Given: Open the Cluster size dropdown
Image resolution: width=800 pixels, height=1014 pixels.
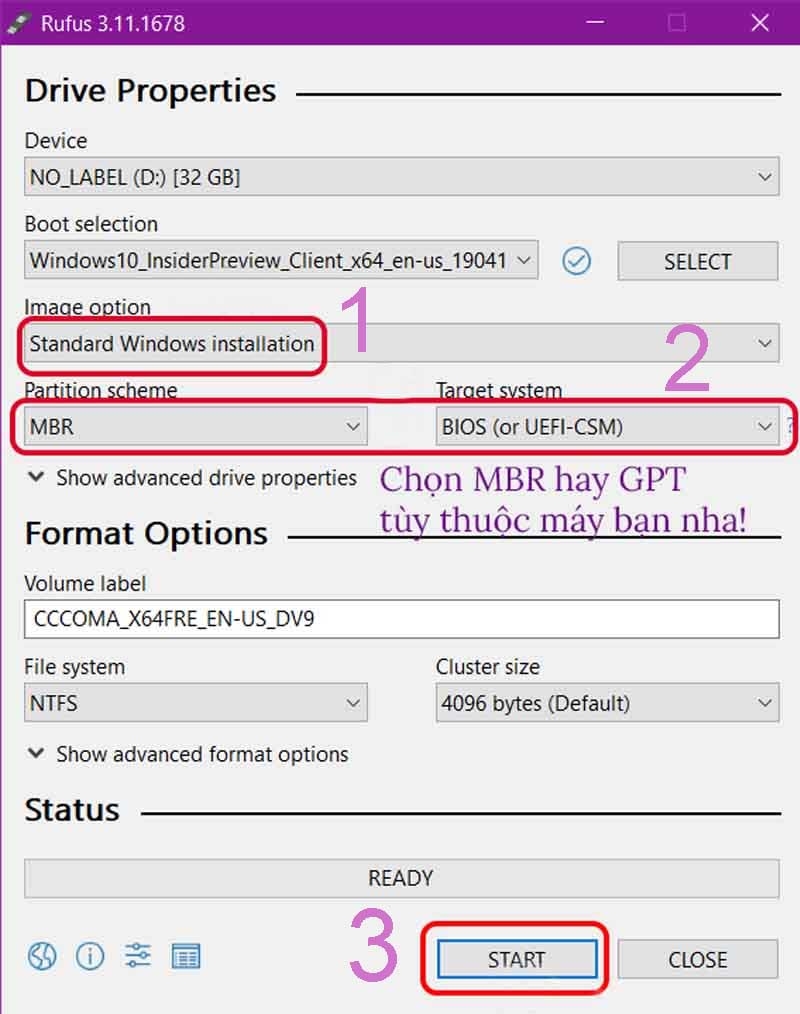Looking at the screenshot, I should 607,703.
